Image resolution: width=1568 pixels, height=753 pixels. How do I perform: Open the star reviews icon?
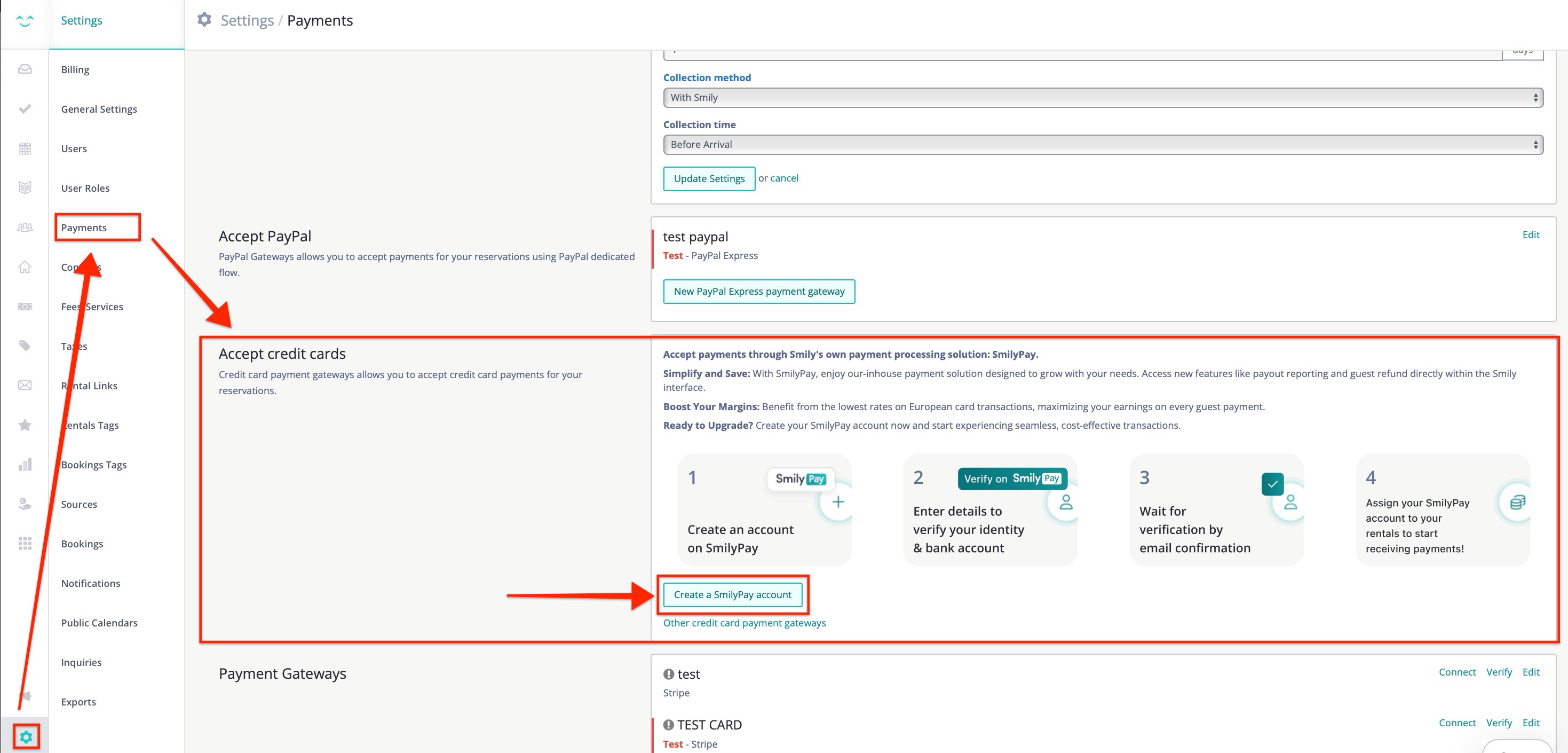point(25,425)
